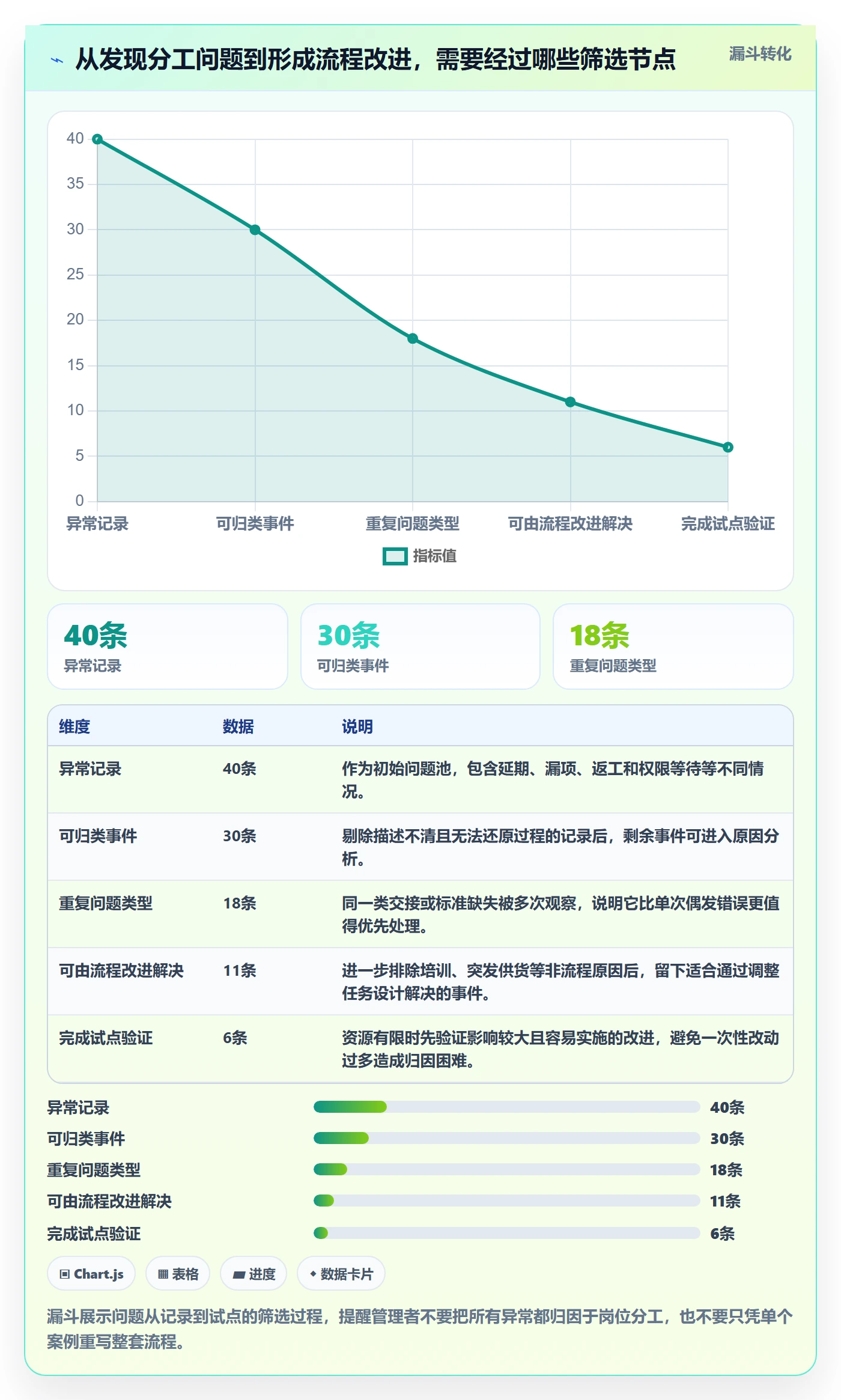Click the Chart.js tag chip
Viewport: 841px width, 1400px height.
click(x=91, y=1273)
